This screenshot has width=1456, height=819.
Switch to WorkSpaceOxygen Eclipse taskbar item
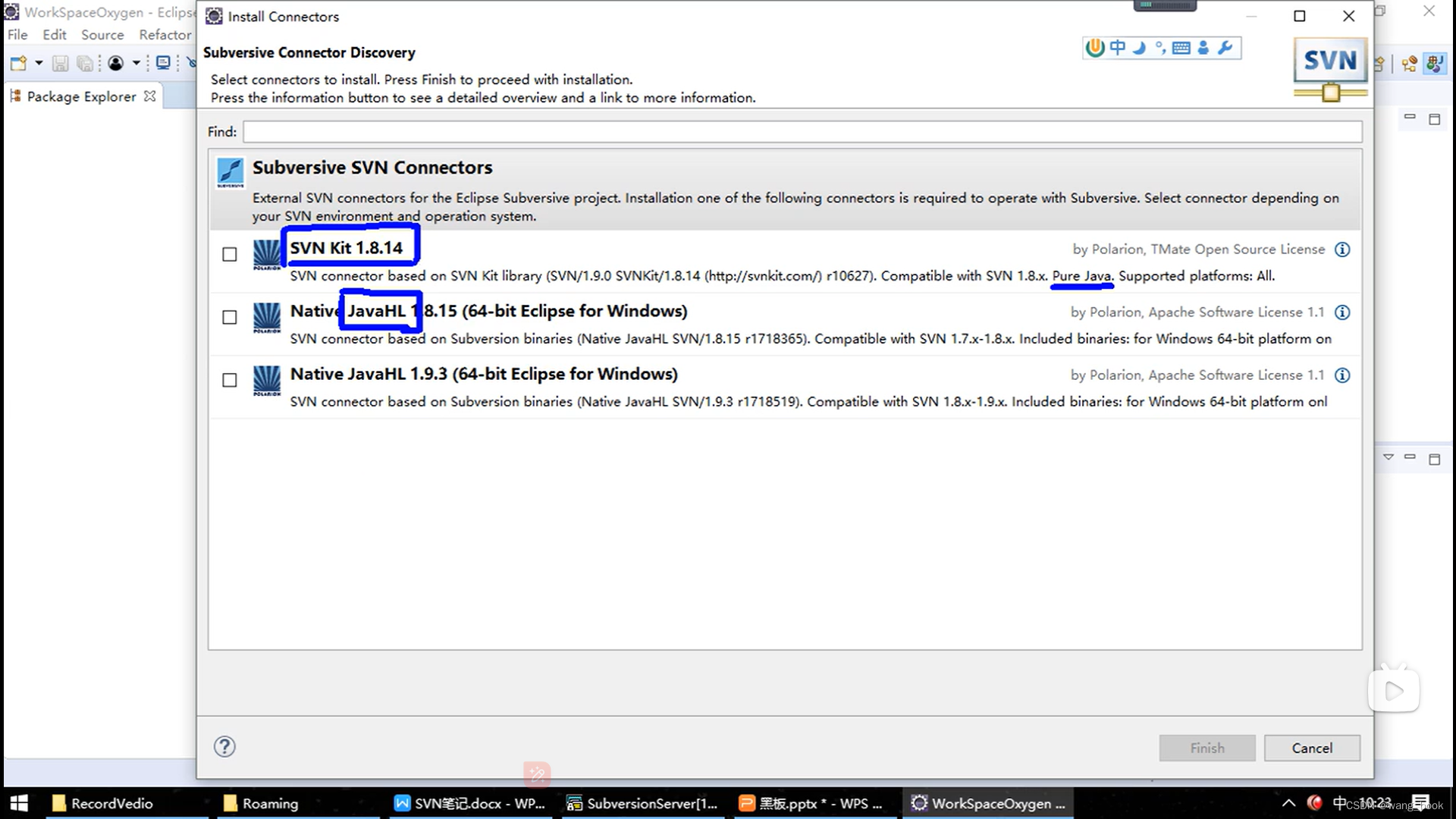click(988, 803)
